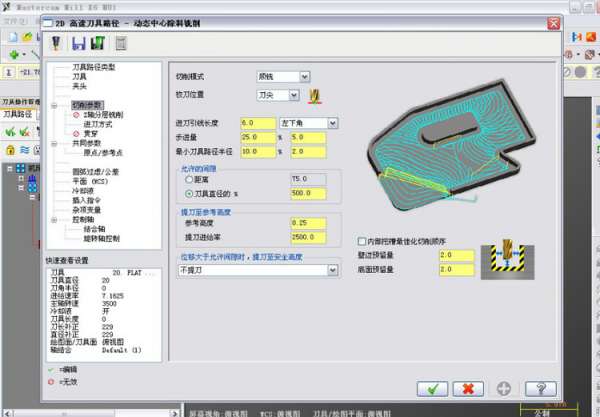Click the 进刀引线长度 field showing 6.0
The height and width of the screenshot is (417, 600).
tap(258, 123)
